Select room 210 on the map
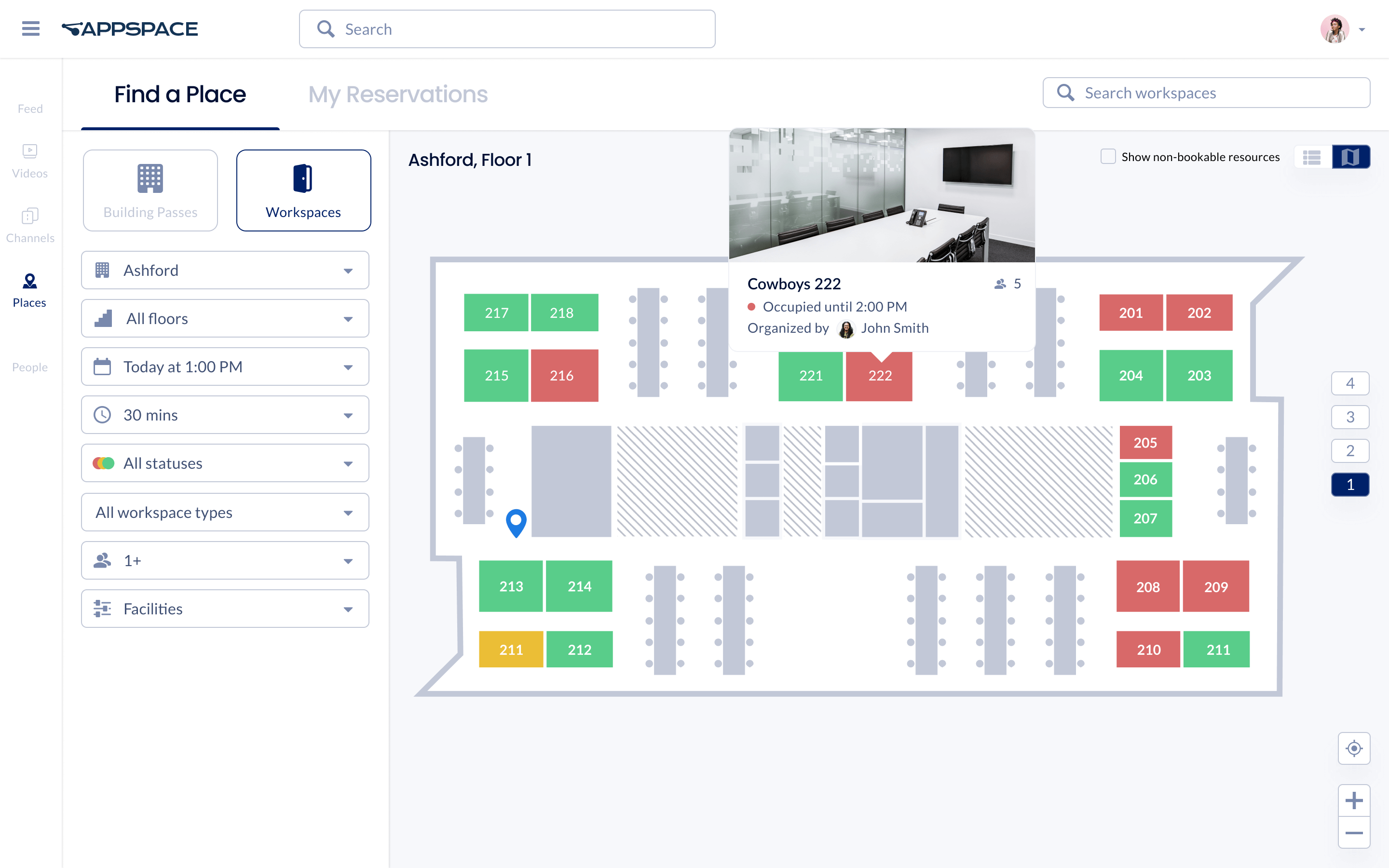This screenshot has height=868, width=1389. (1148, 650)
